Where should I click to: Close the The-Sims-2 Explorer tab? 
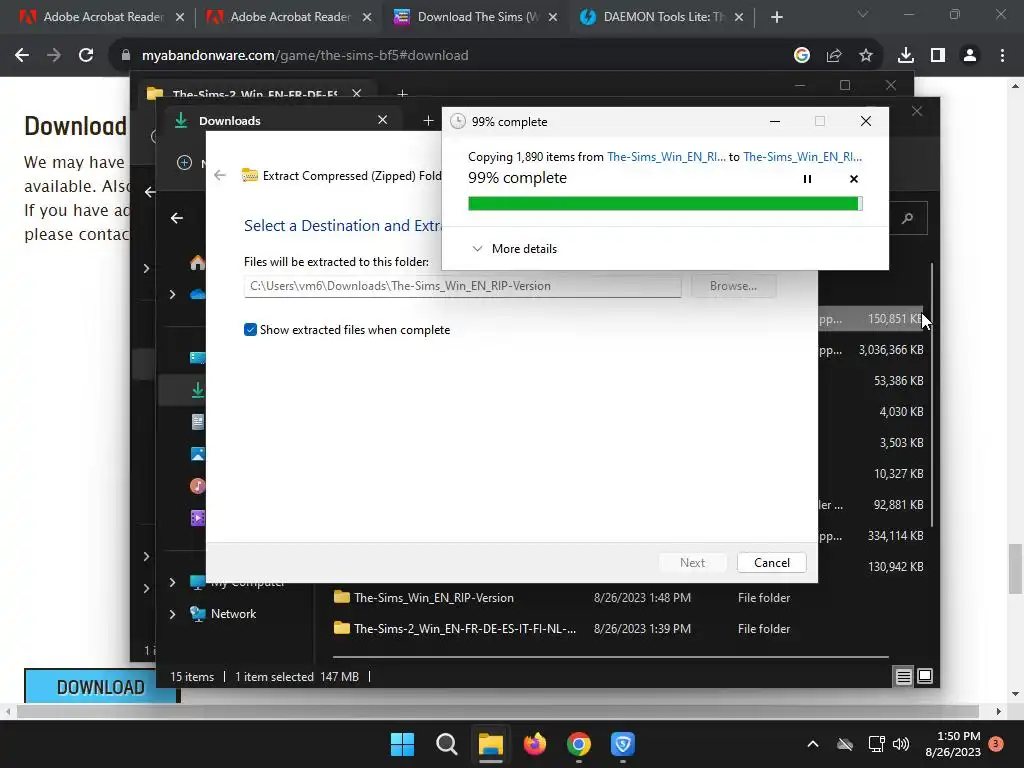(x=357, y=93)
